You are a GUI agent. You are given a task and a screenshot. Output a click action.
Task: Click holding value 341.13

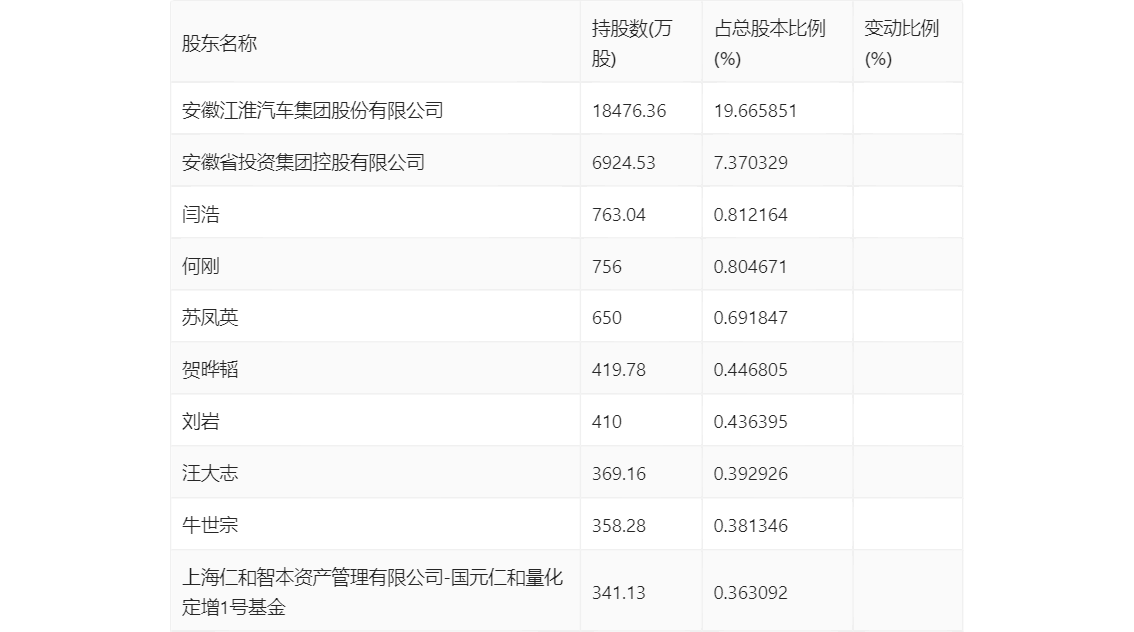619,592
